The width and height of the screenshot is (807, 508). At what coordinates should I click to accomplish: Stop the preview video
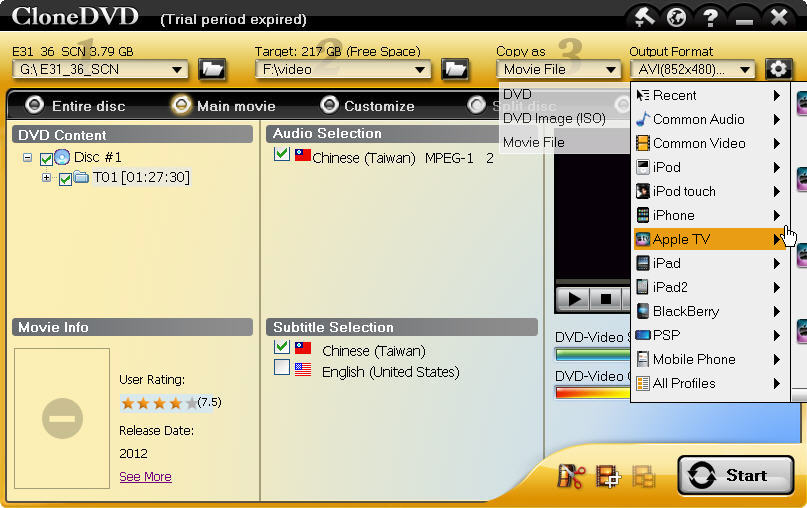(x=606, y=299)
